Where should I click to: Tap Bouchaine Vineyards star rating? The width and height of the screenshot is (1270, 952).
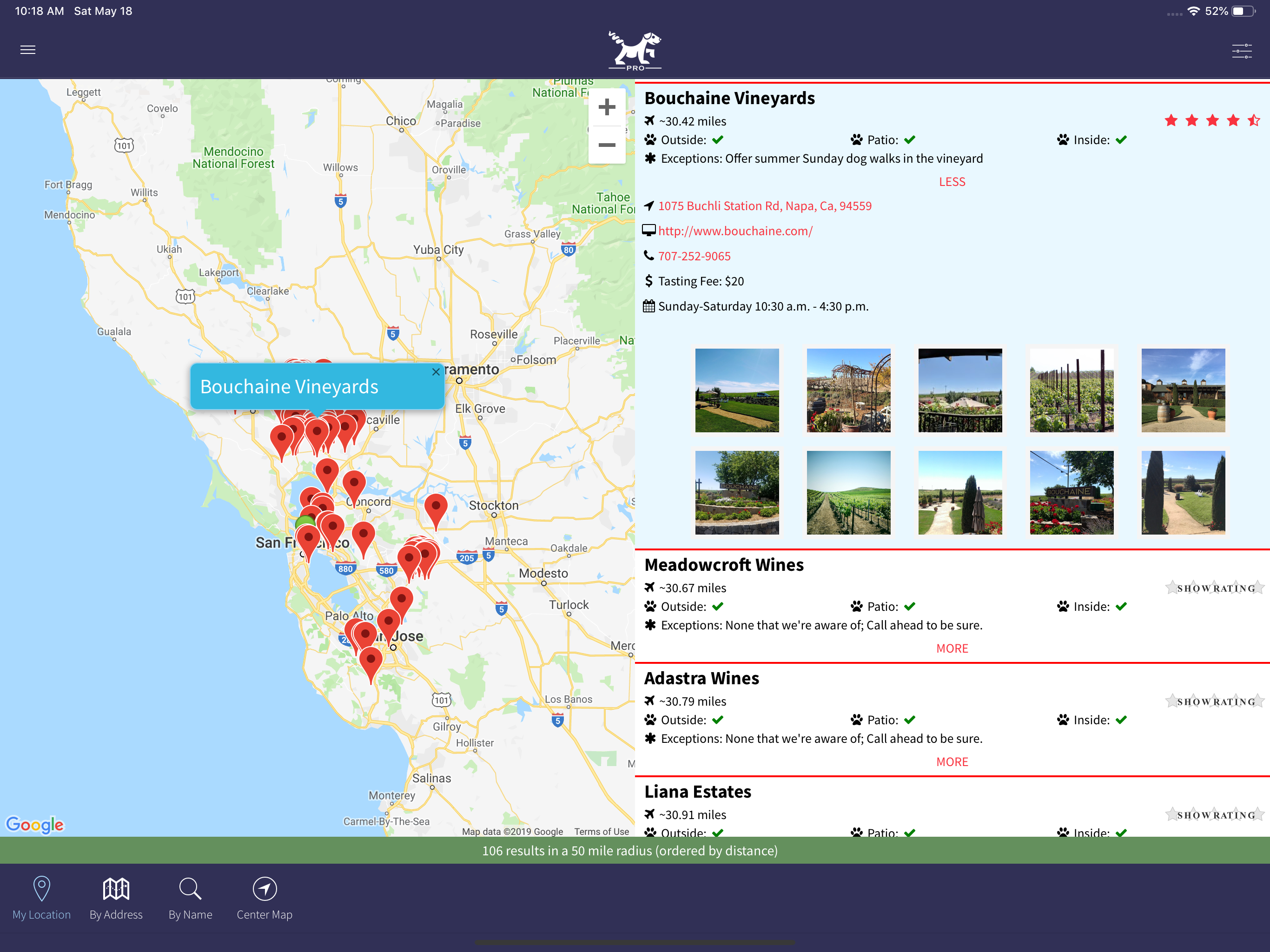tap(1212, 120)
